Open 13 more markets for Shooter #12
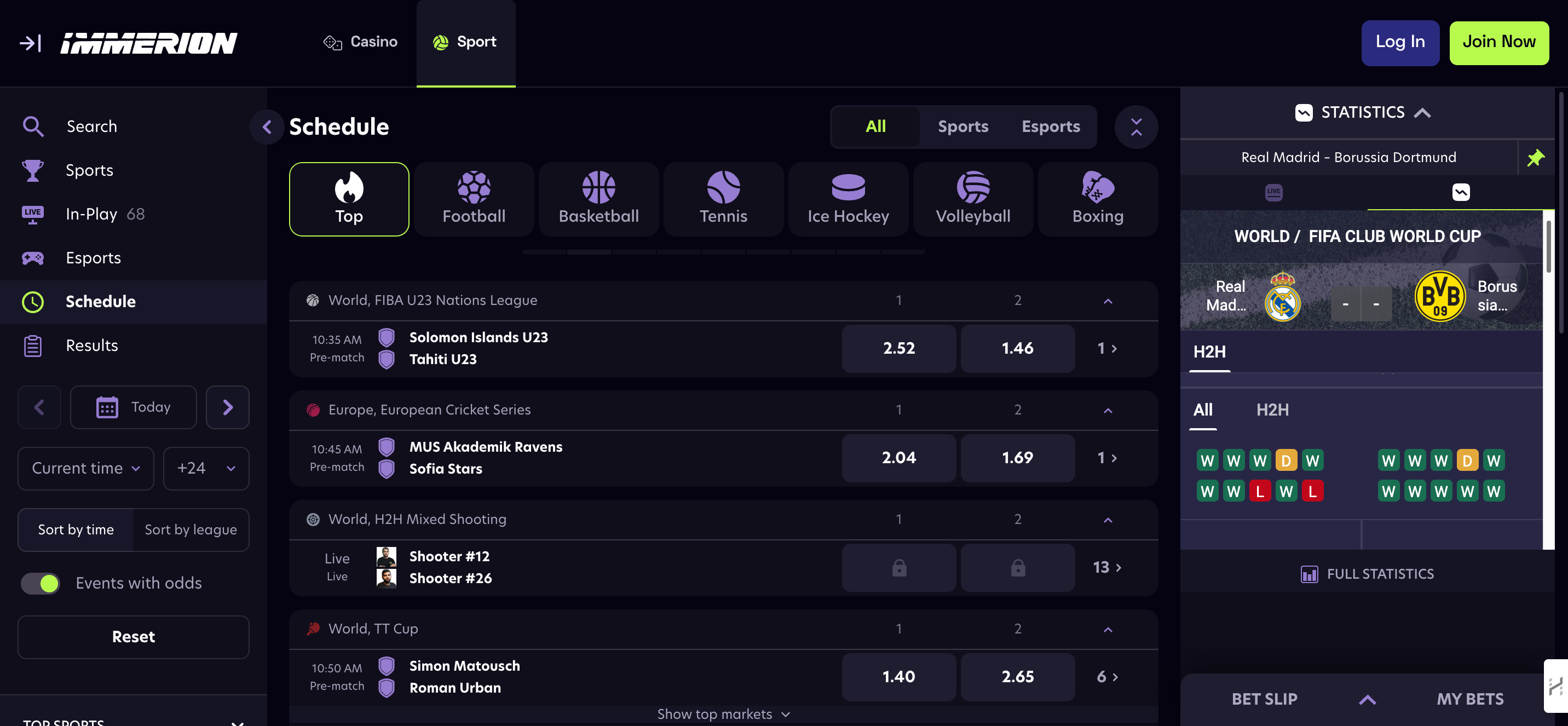This screenshot has width=1568, height=726. [1107, 567]
